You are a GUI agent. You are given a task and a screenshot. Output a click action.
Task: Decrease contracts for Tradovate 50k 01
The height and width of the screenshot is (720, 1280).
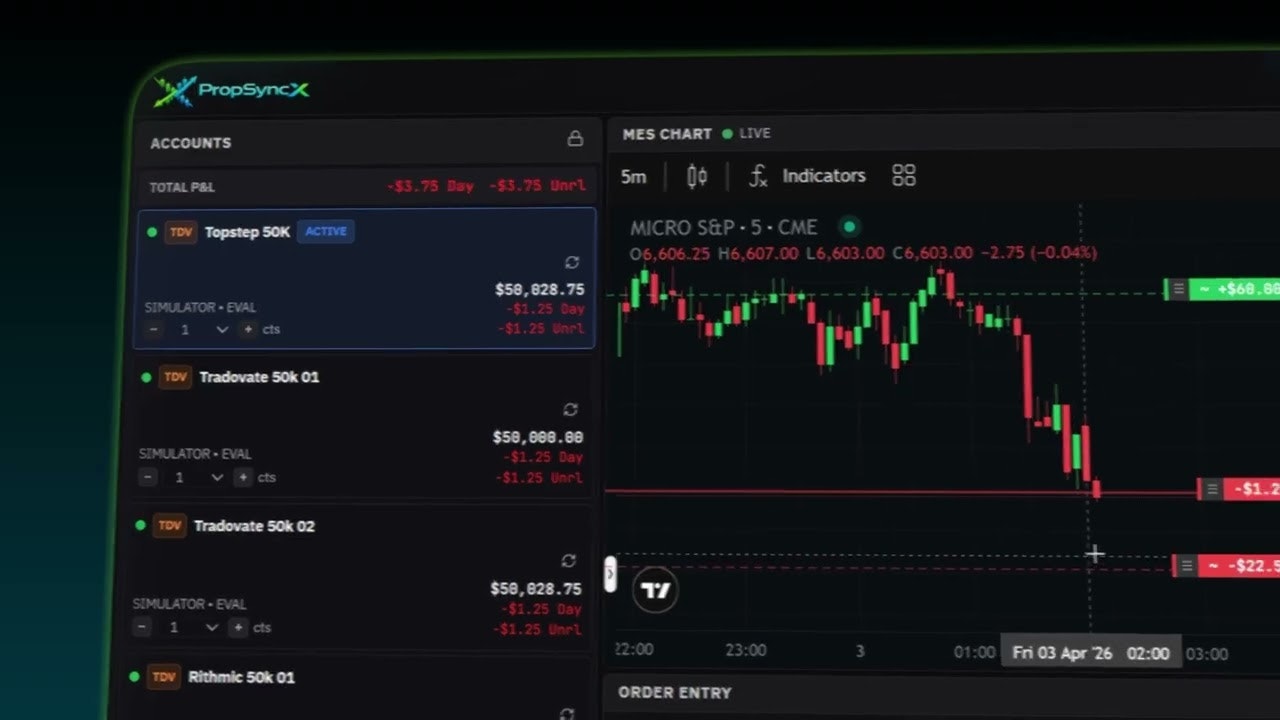click(148, 478)
